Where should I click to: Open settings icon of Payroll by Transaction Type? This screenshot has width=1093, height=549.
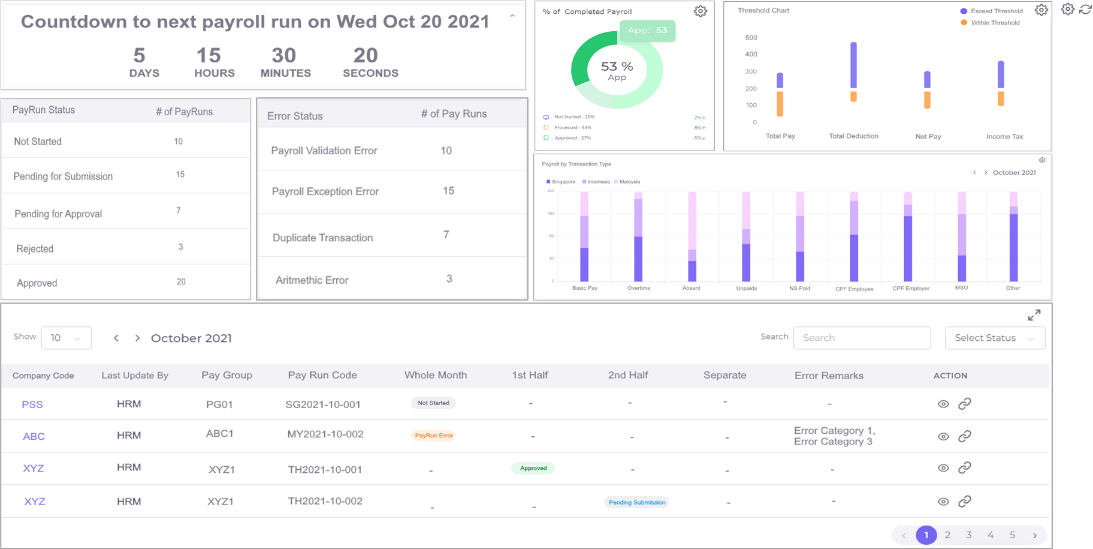click(1041, 160)
